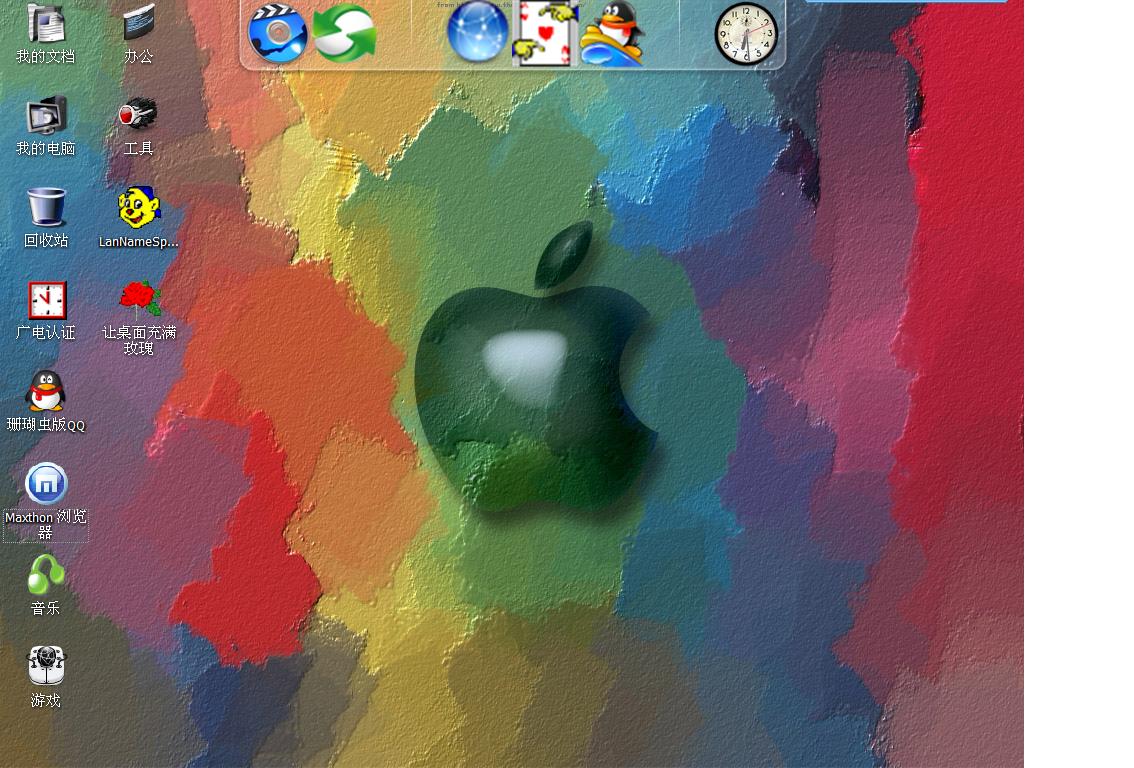Open the 办公 folder icon

tap(138, 22)
